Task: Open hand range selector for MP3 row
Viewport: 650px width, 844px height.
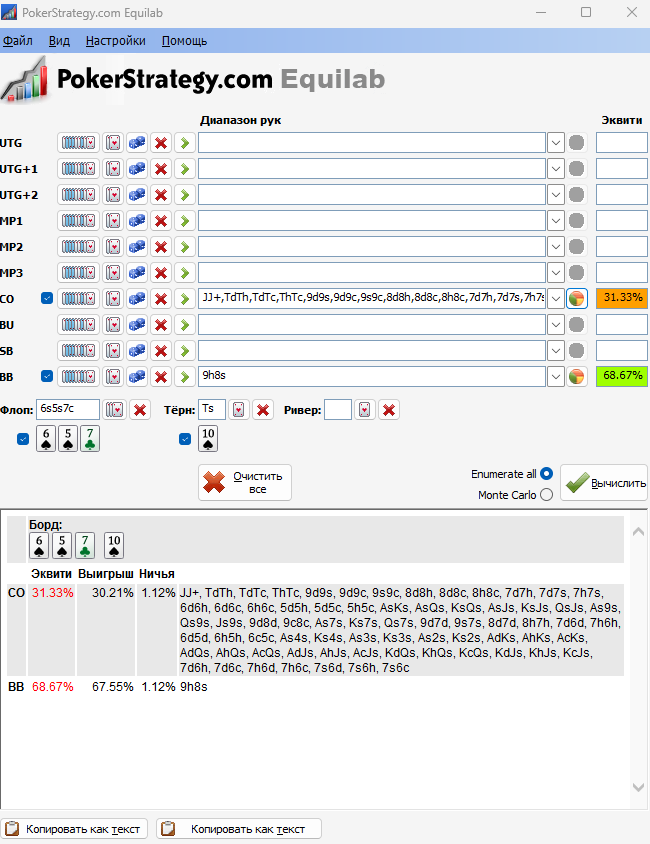Action: 79,272
